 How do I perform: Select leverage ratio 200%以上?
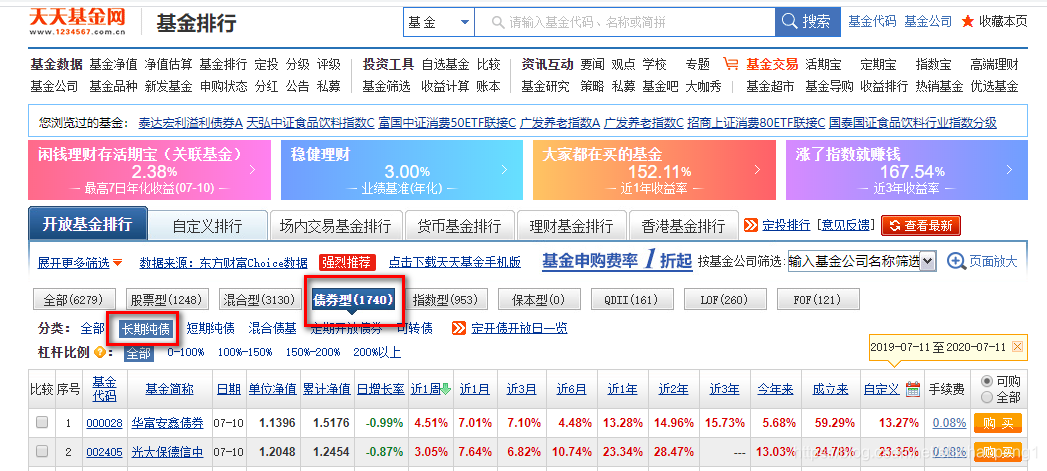click(x=377, y=352)
